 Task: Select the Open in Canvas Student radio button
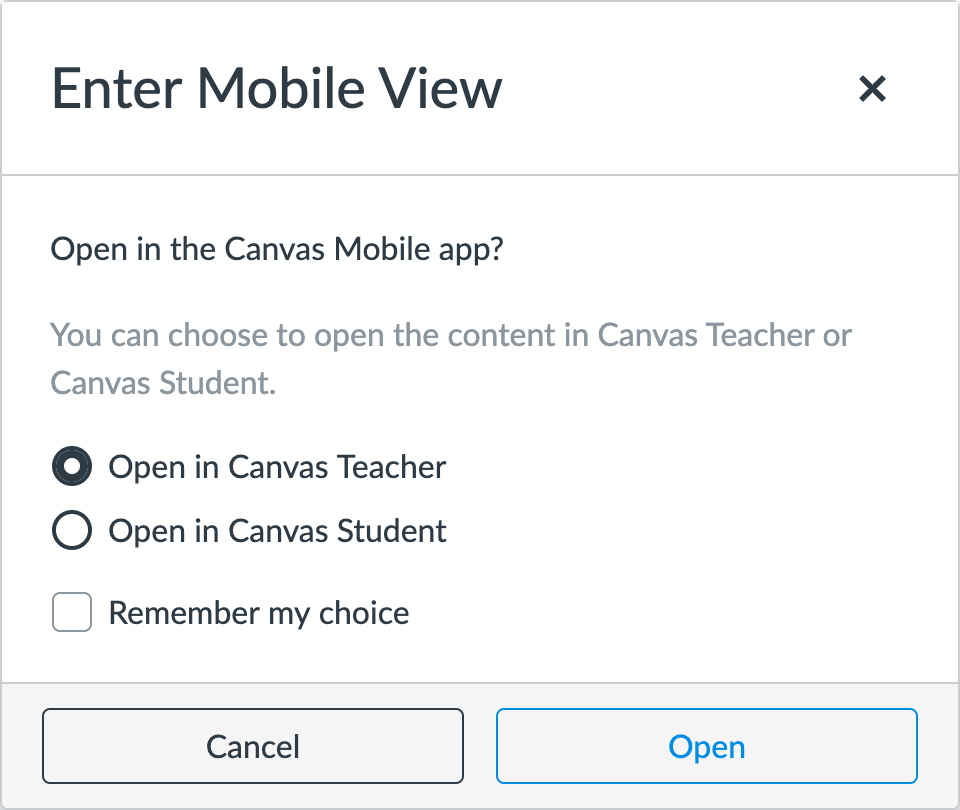[71, 531]
